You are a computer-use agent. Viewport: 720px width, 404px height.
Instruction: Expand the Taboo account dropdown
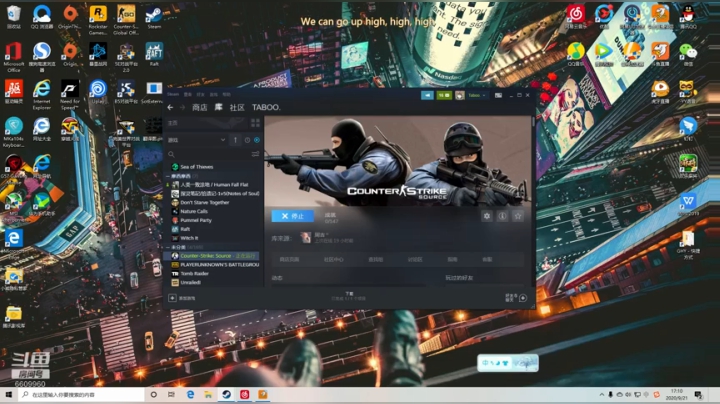coord(477,95)
